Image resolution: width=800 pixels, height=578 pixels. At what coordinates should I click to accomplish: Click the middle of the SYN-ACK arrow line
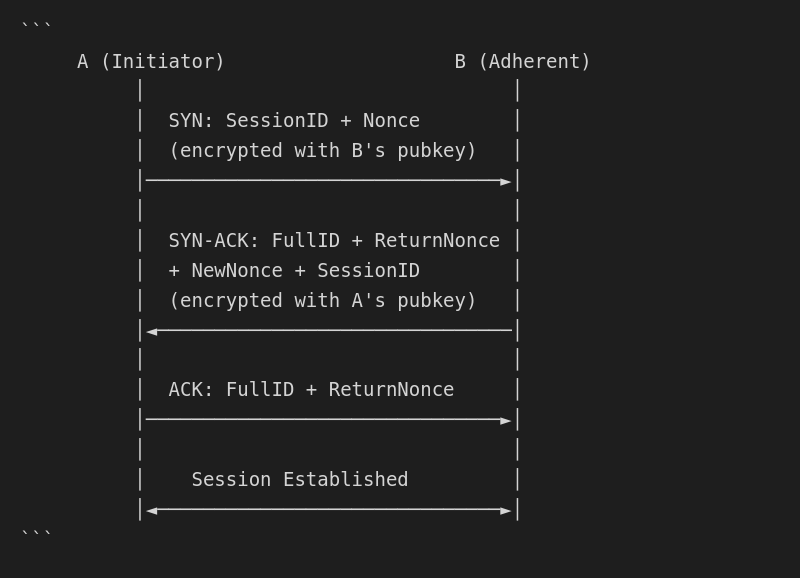pyautogui.click(x=328, y=330)
